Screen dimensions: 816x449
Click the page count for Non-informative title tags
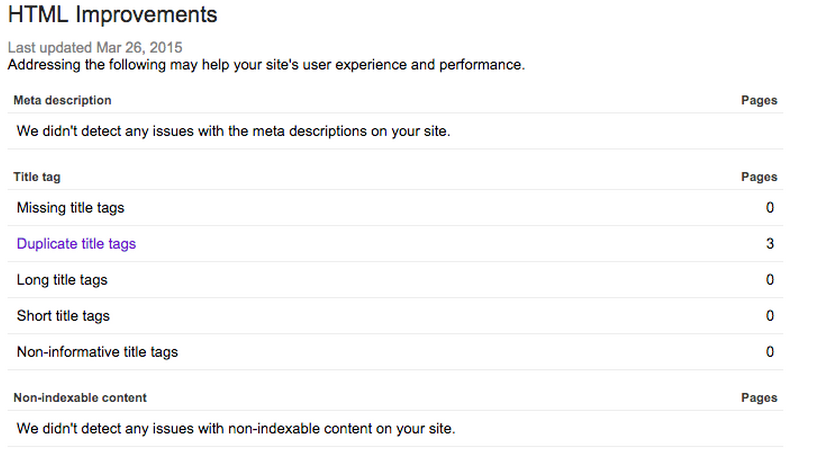770,352
